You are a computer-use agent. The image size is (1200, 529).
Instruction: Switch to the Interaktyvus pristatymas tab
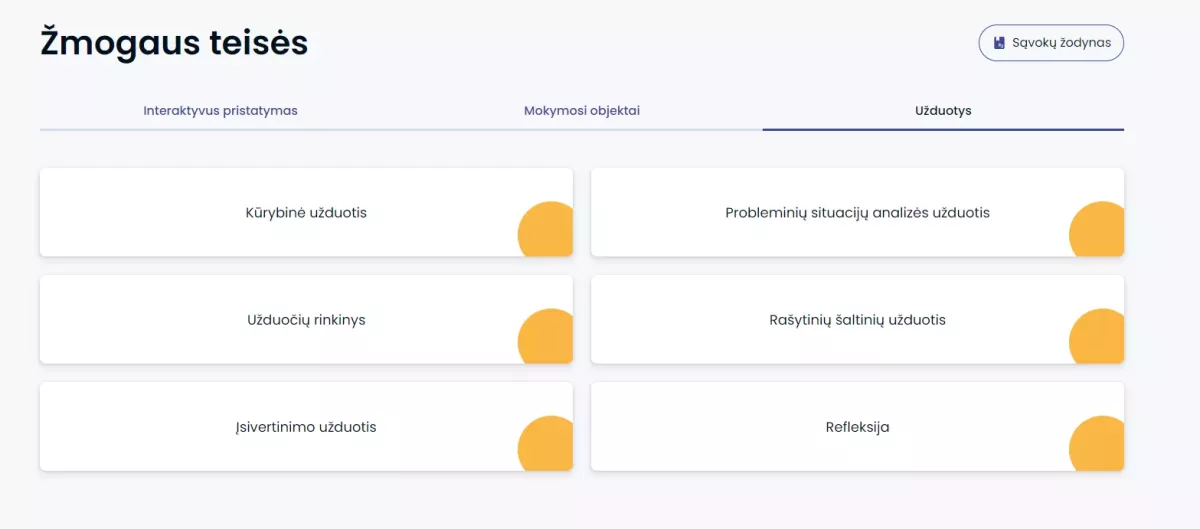click(x=220, y=110)
